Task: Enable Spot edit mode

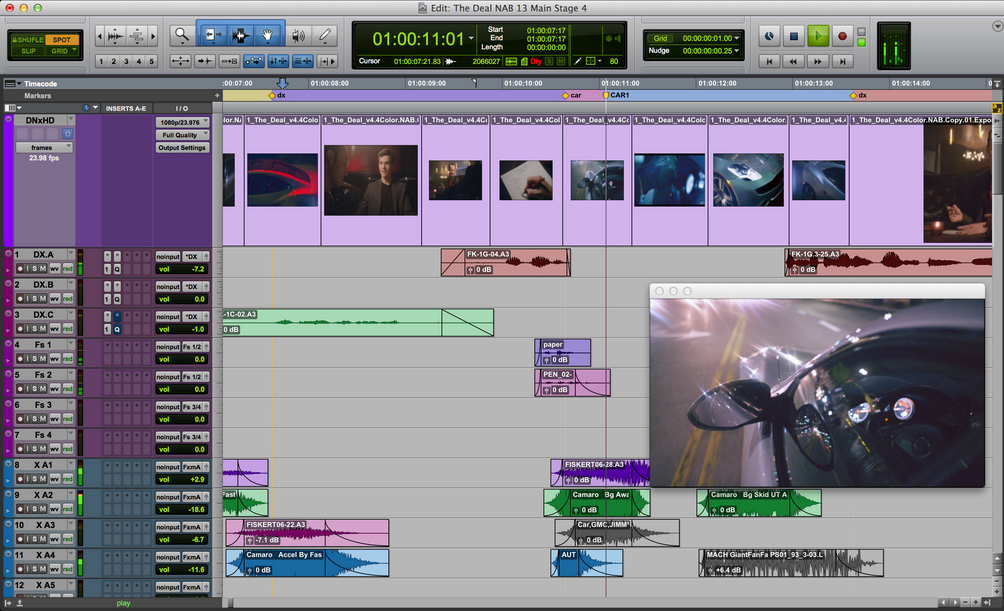Action: point(62,39)
